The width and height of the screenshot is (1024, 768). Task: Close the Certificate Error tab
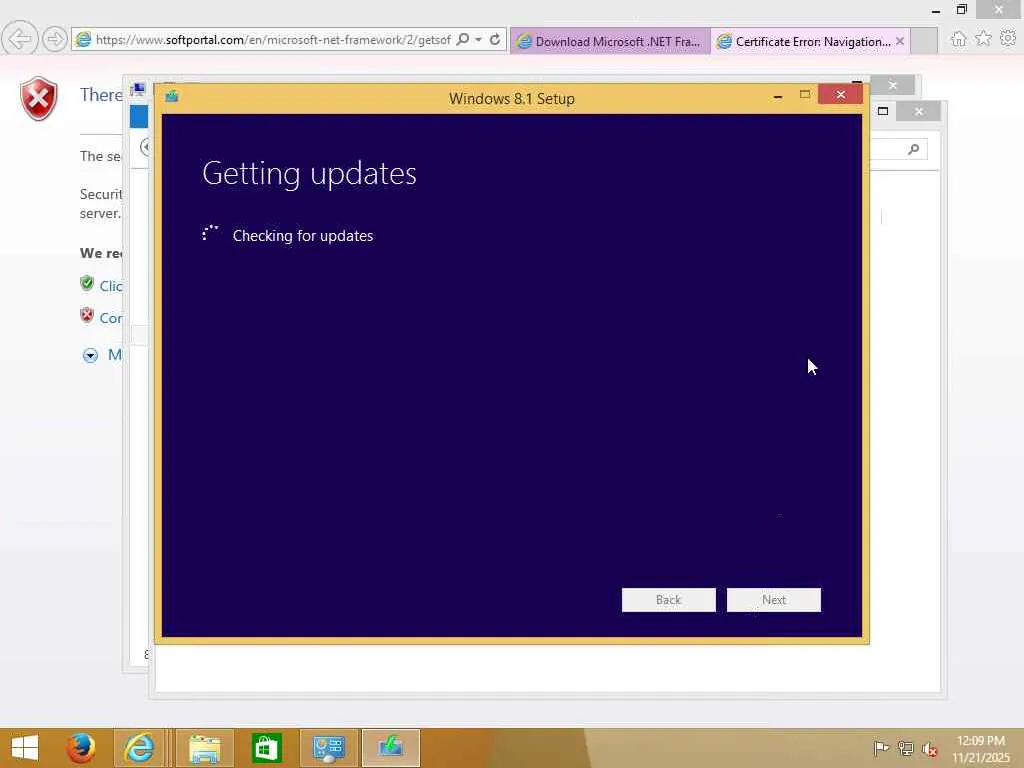coord(899,41)
